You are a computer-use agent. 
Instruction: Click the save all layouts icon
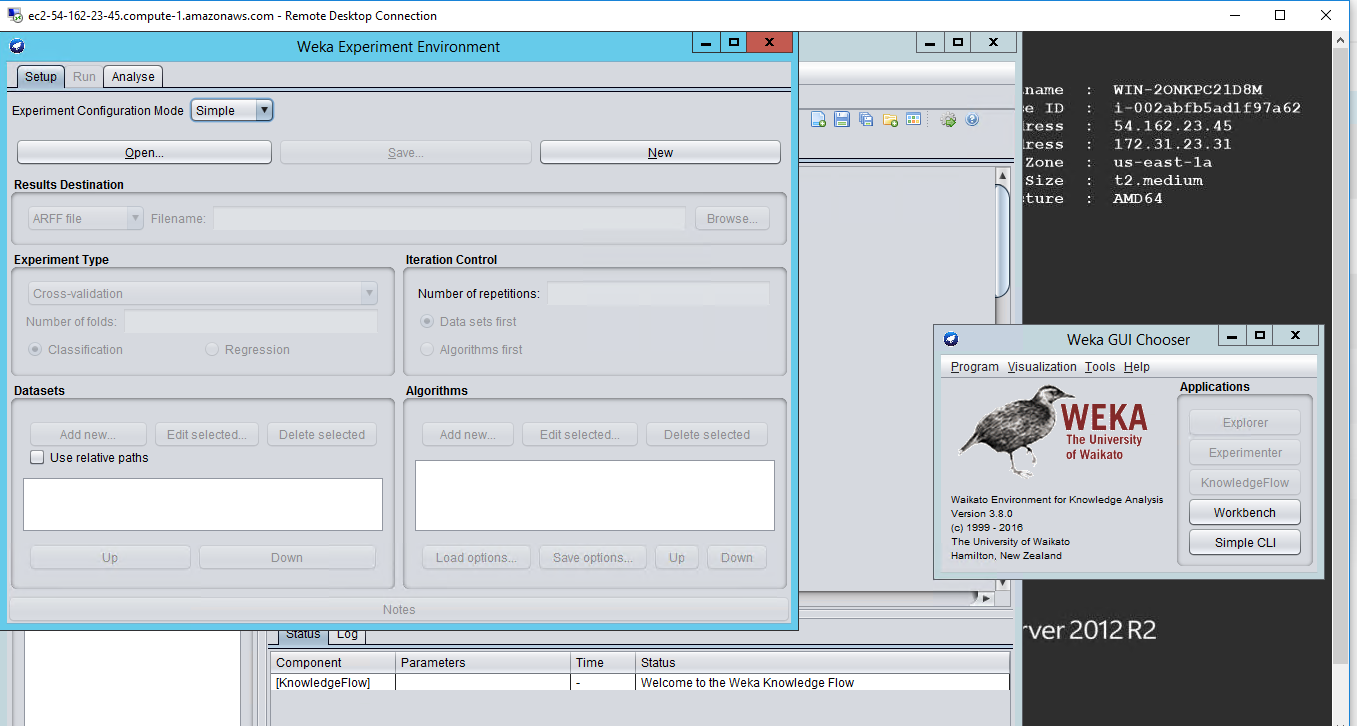click(x=866, y=120)
